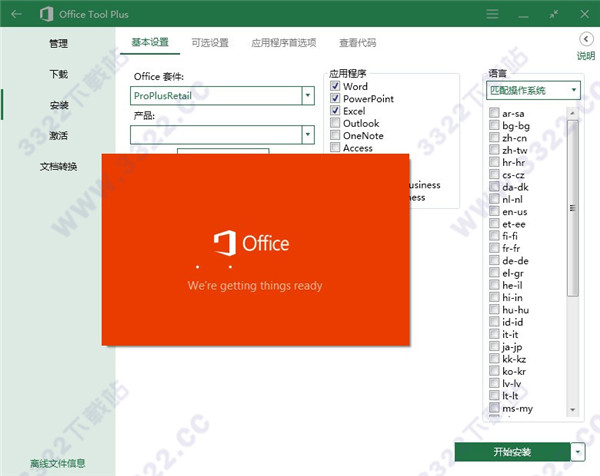Click the 说明 help label
600x476 pixels.
point(586,56)
